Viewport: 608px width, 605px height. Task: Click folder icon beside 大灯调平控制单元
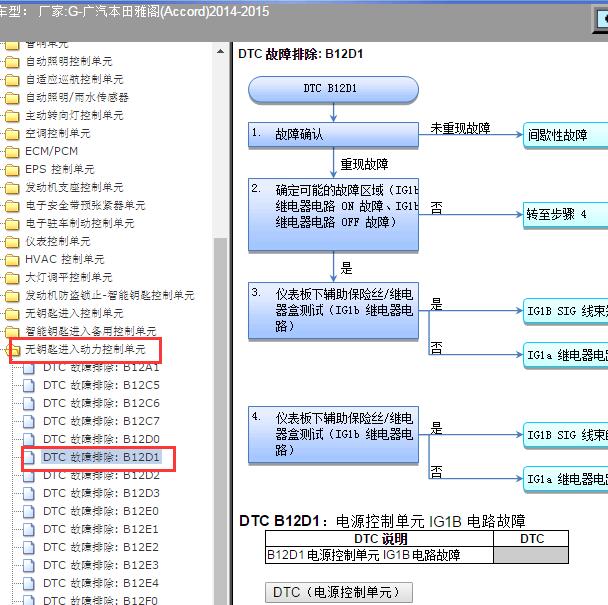pos(12,278)
